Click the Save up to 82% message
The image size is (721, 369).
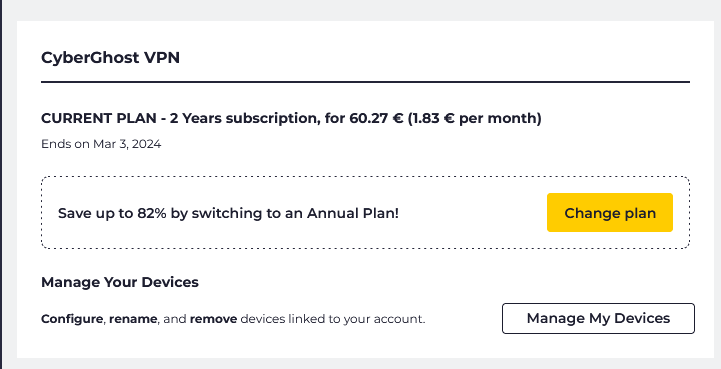228,213
